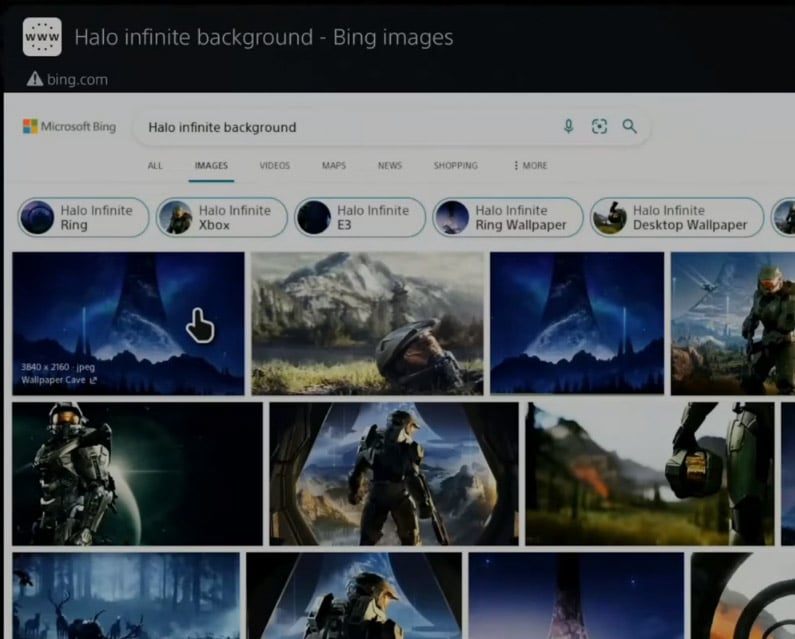
Task: Select the Halo Infinite E3 suggestion chip
Action: coord(360,218)
